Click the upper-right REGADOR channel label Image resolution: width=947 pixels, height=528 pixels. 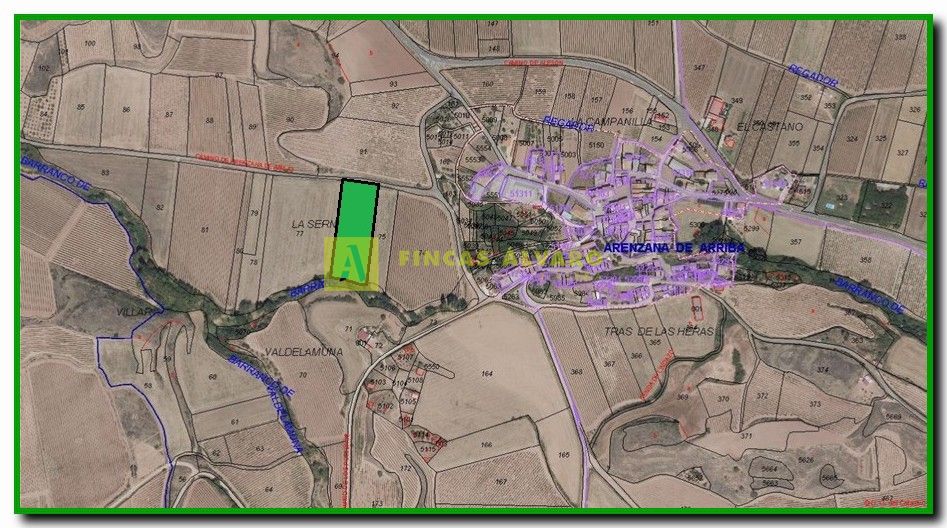coord(812,76)
